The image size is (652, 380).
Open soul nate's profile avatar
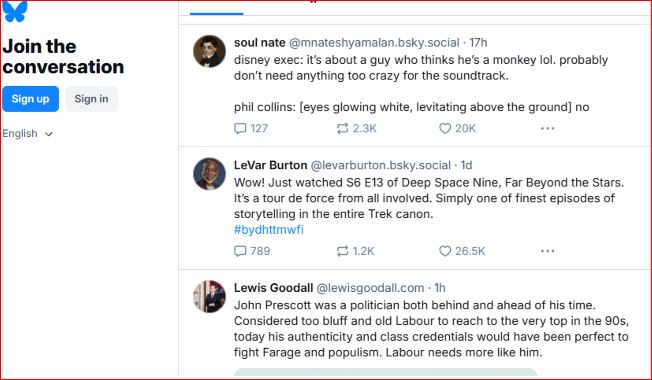point(210,51)
